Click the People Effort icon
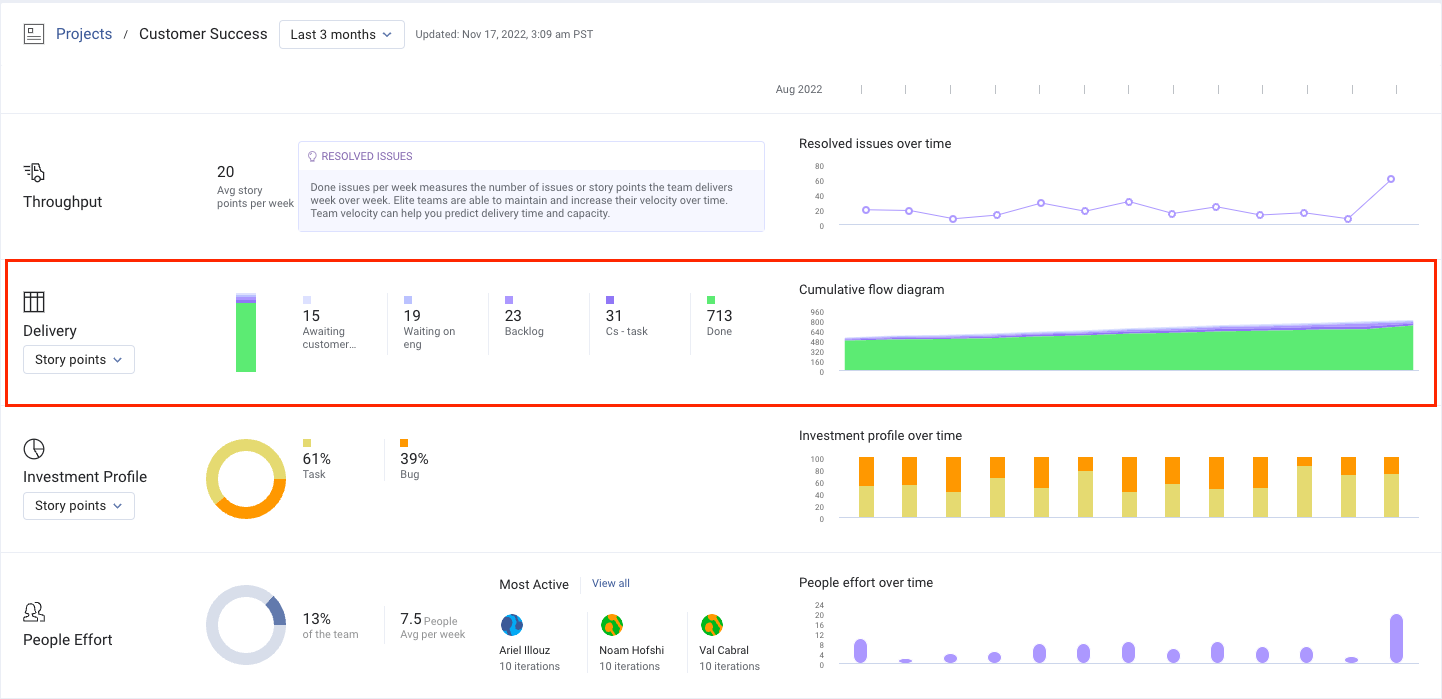Screen dimensions: 1442x699 (34, 611)
